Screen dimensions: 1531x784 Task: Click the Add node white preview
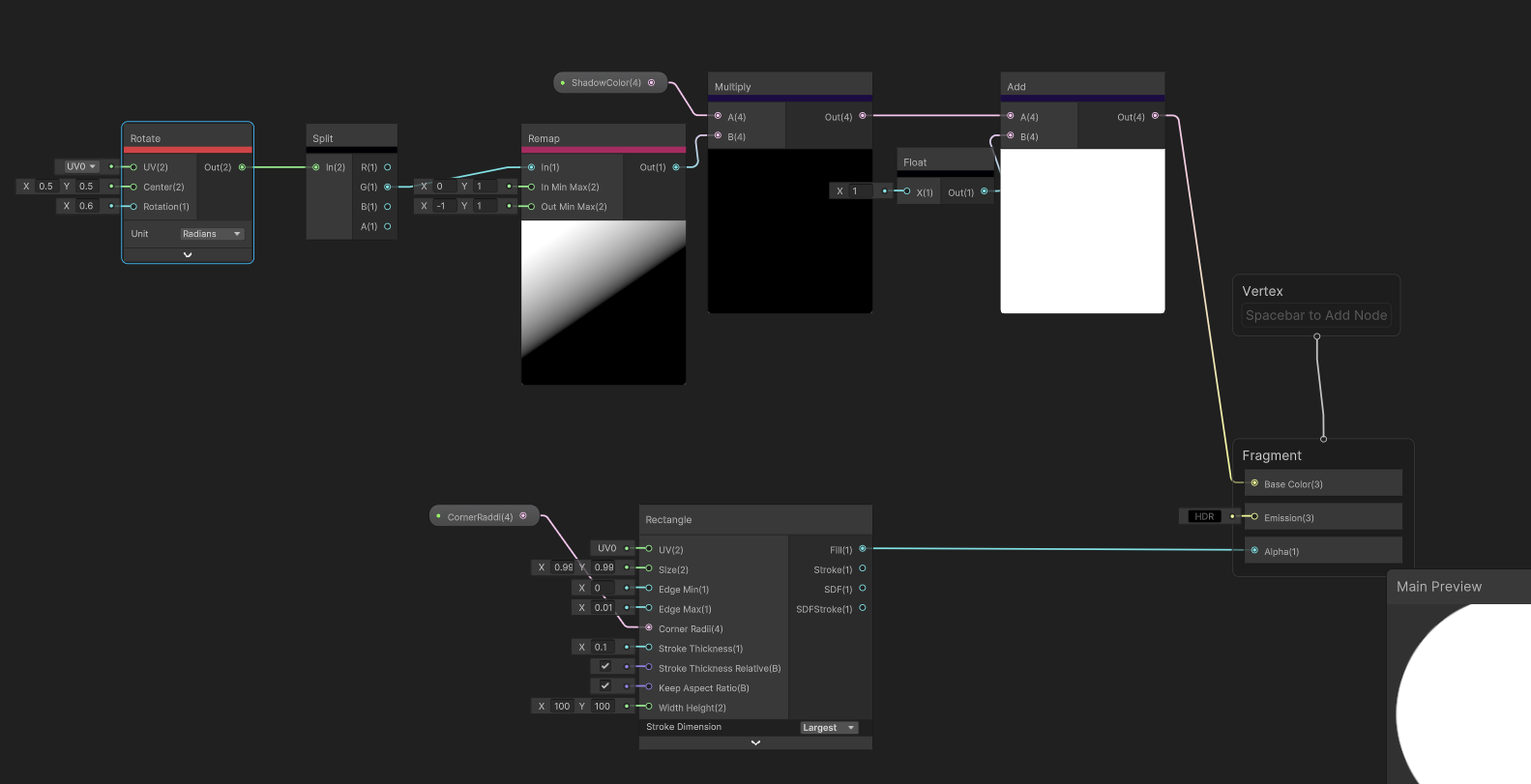coord(1082,231)
